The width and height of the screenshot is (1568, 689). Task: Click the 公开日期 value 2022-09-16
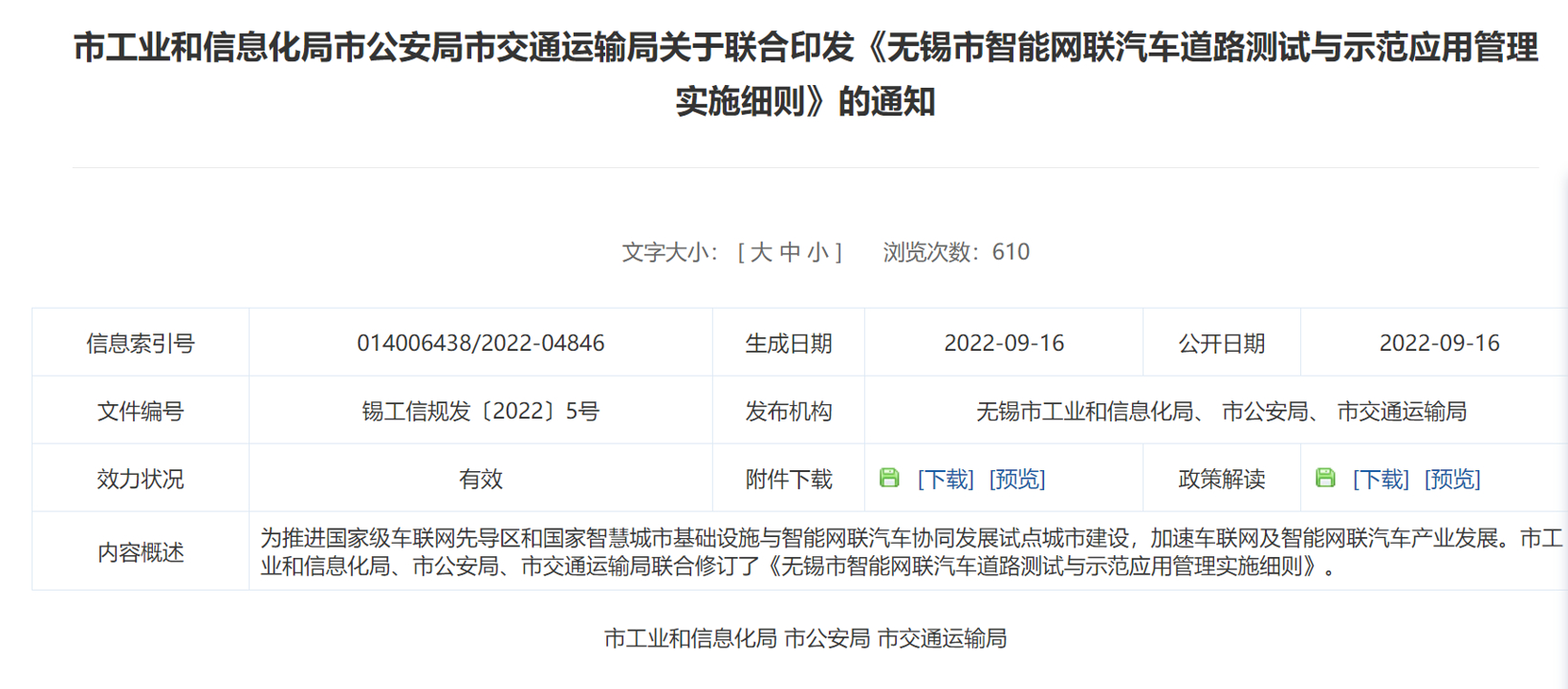[1439, 343]
